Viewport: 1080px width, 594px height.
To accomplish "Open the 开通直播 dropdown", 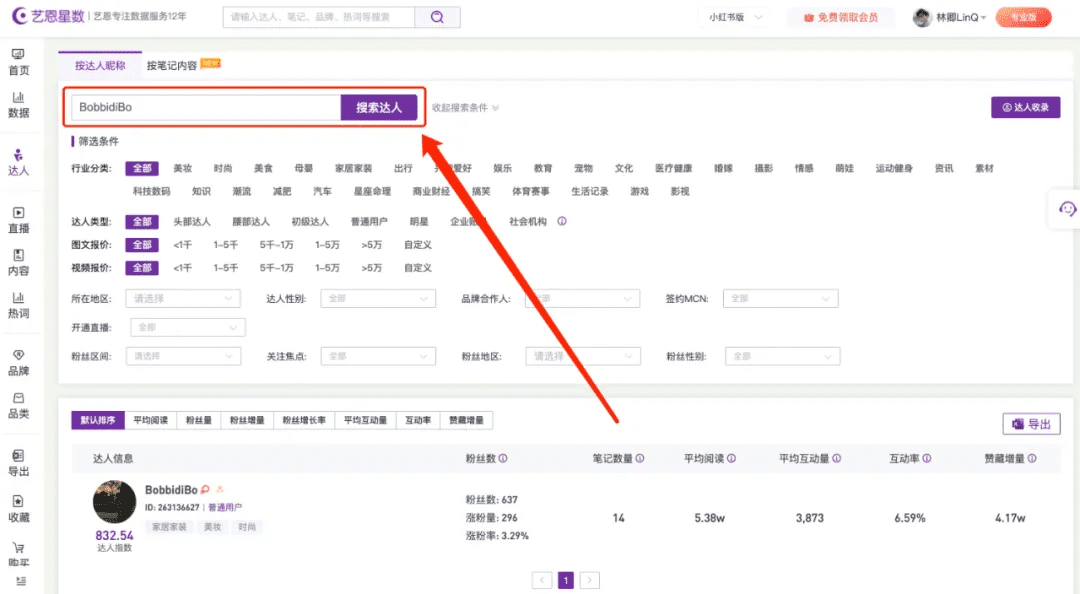I will point(187,327).
